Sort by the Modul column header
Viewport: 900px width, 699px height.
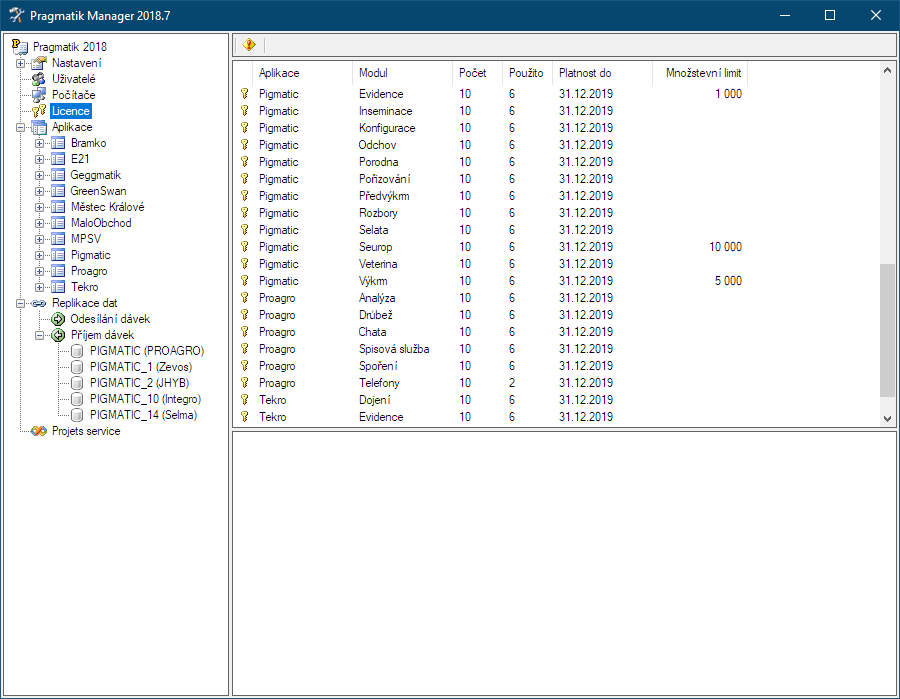tap(402, 73)
